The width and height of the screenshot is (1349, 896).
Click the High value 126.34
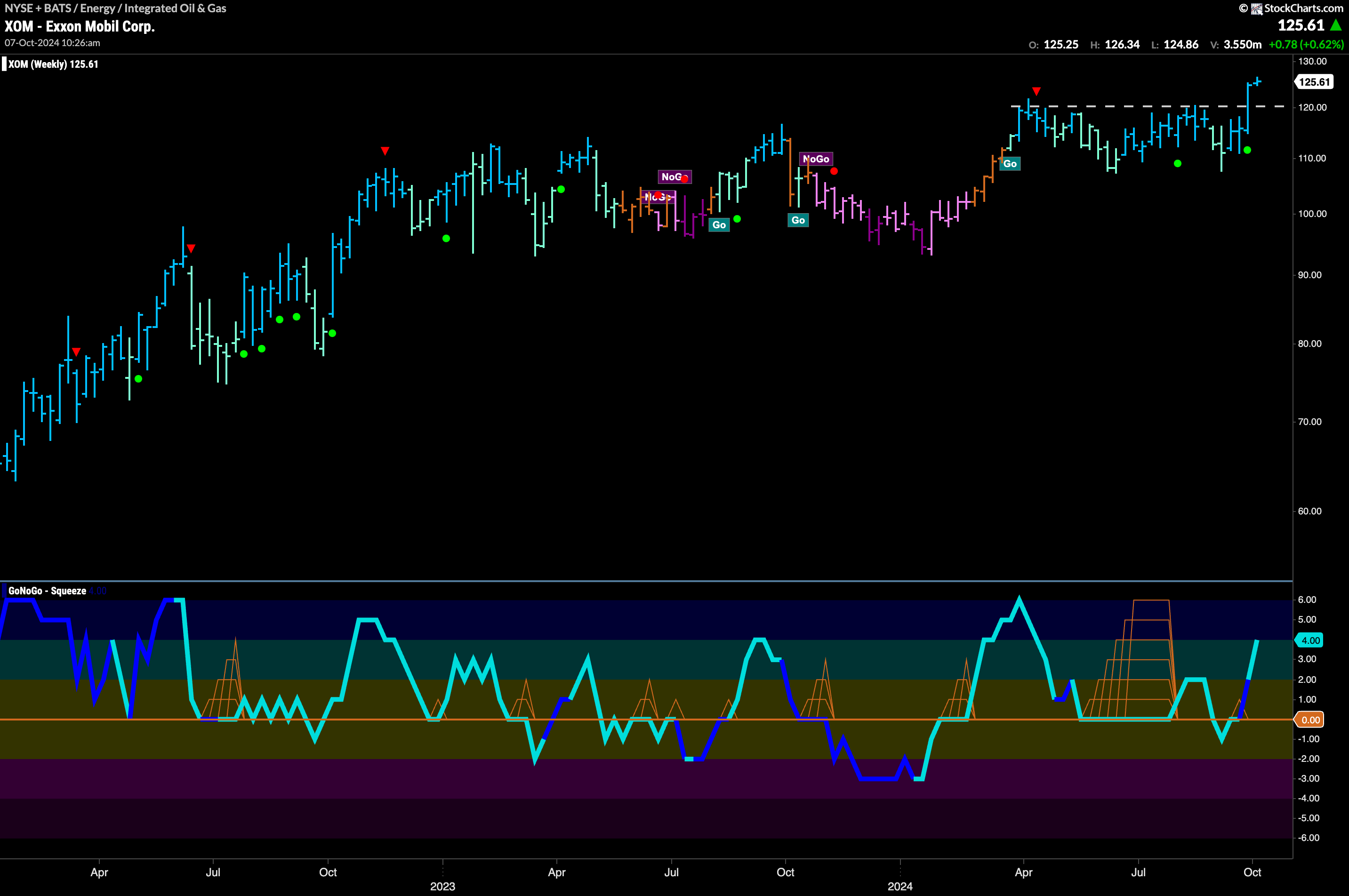1122,45
